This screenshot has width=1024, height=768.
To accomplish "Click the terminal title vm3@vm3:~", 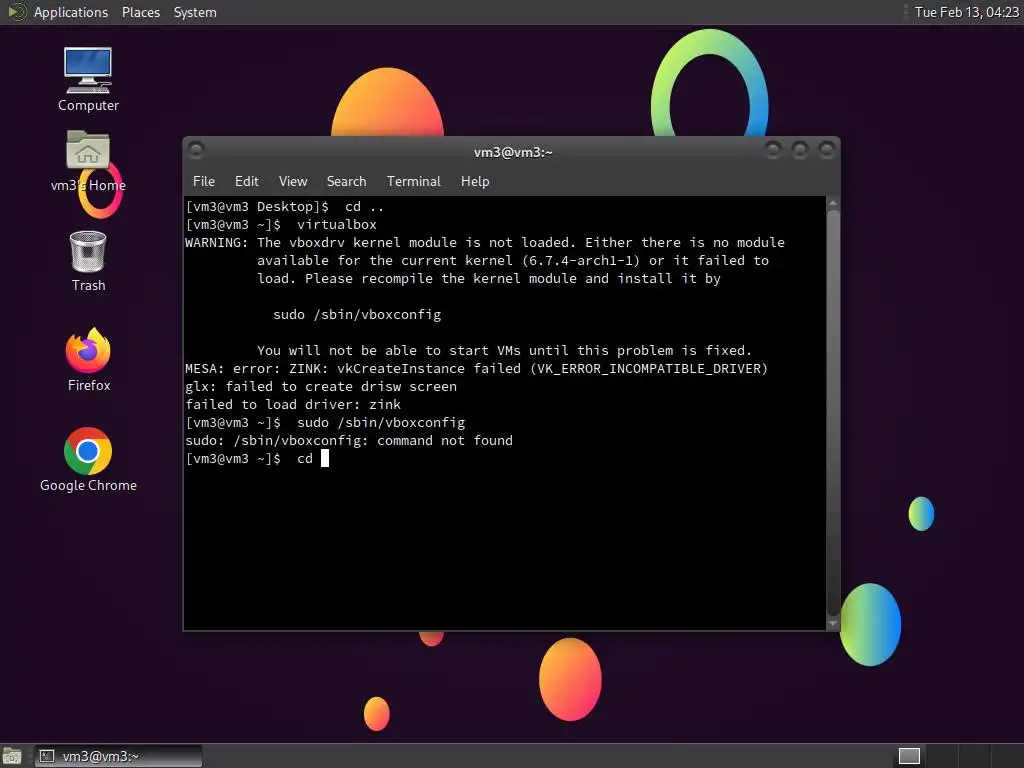I will 513,152.
